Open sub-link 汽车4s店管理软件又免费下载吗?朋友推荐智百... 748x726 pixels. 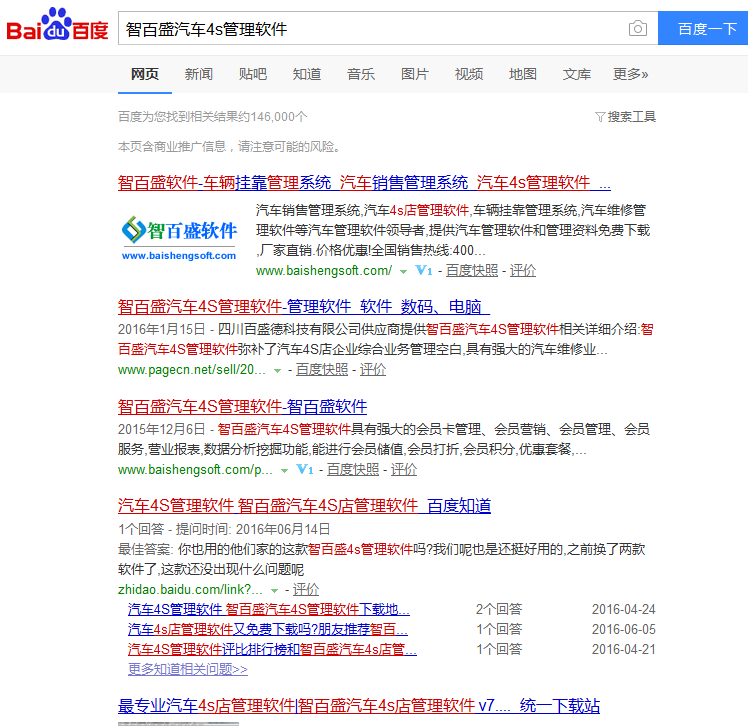[x=268, y=629]
